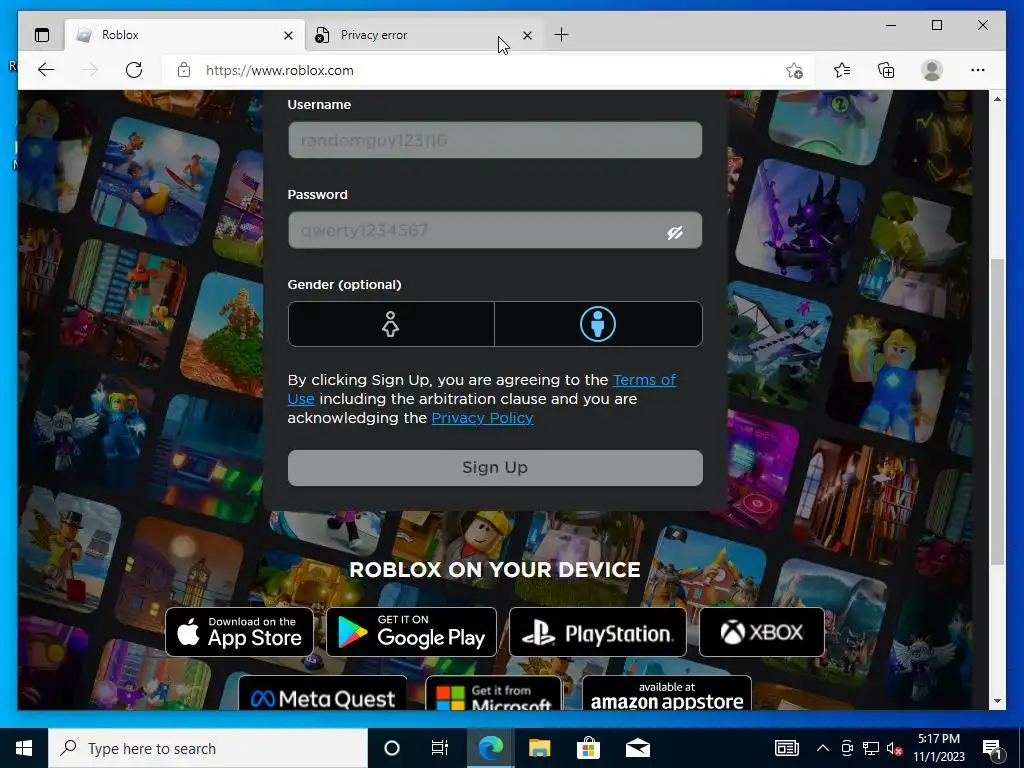
Task: Open the Terms of Use link
Action: coord(645,380)
